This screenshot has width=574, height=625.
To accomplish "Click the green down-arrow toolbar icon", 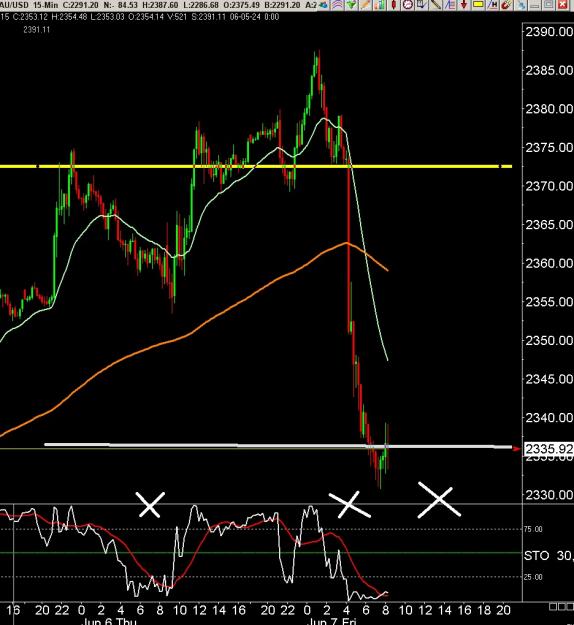I will pos(352,5).
